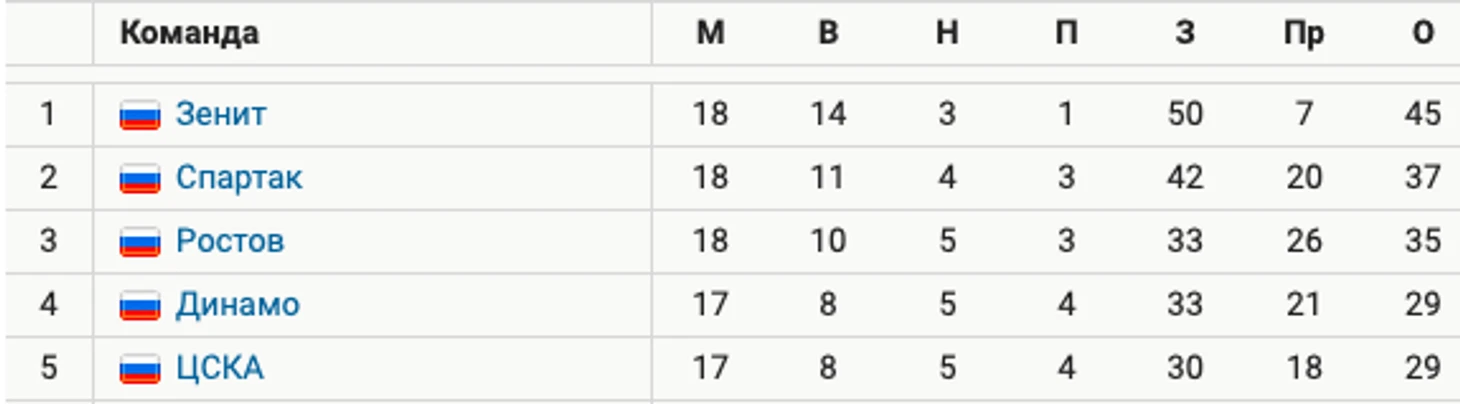Image resolution: width=1460 pixels, height=404 pixels.
Task: Open the Спартак team link
Action: pyautogui.click(x=239, y=178)
